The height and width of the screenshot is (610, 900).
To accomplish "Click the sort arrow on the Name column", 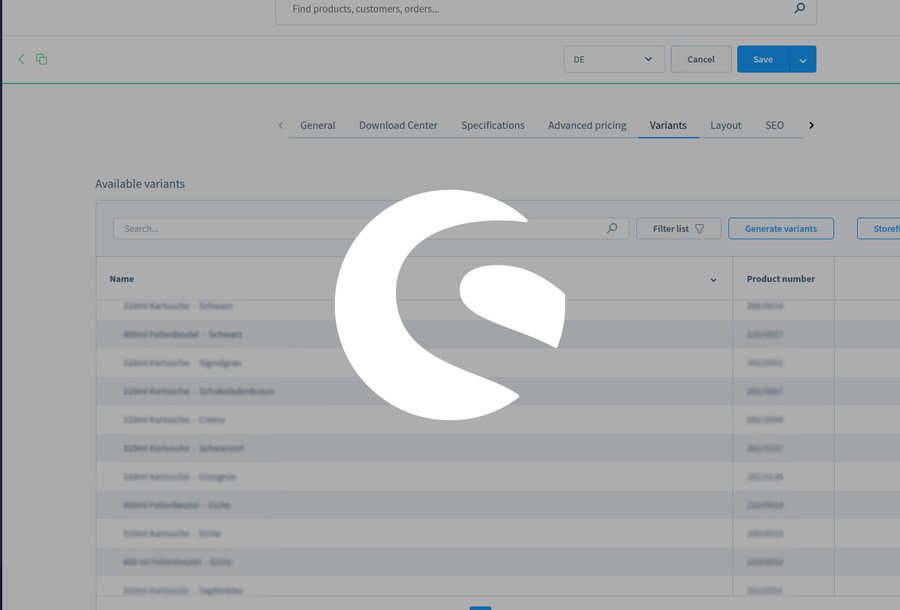I will pyautogui.click(x=713, y=280).
